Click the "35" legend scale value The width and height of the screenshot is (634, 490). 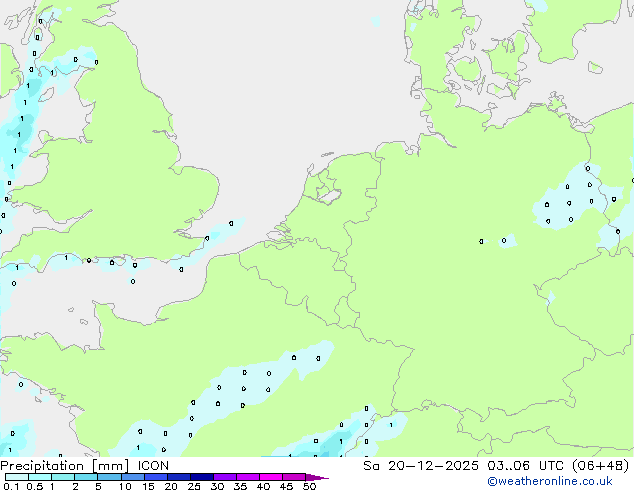[240, 486]
